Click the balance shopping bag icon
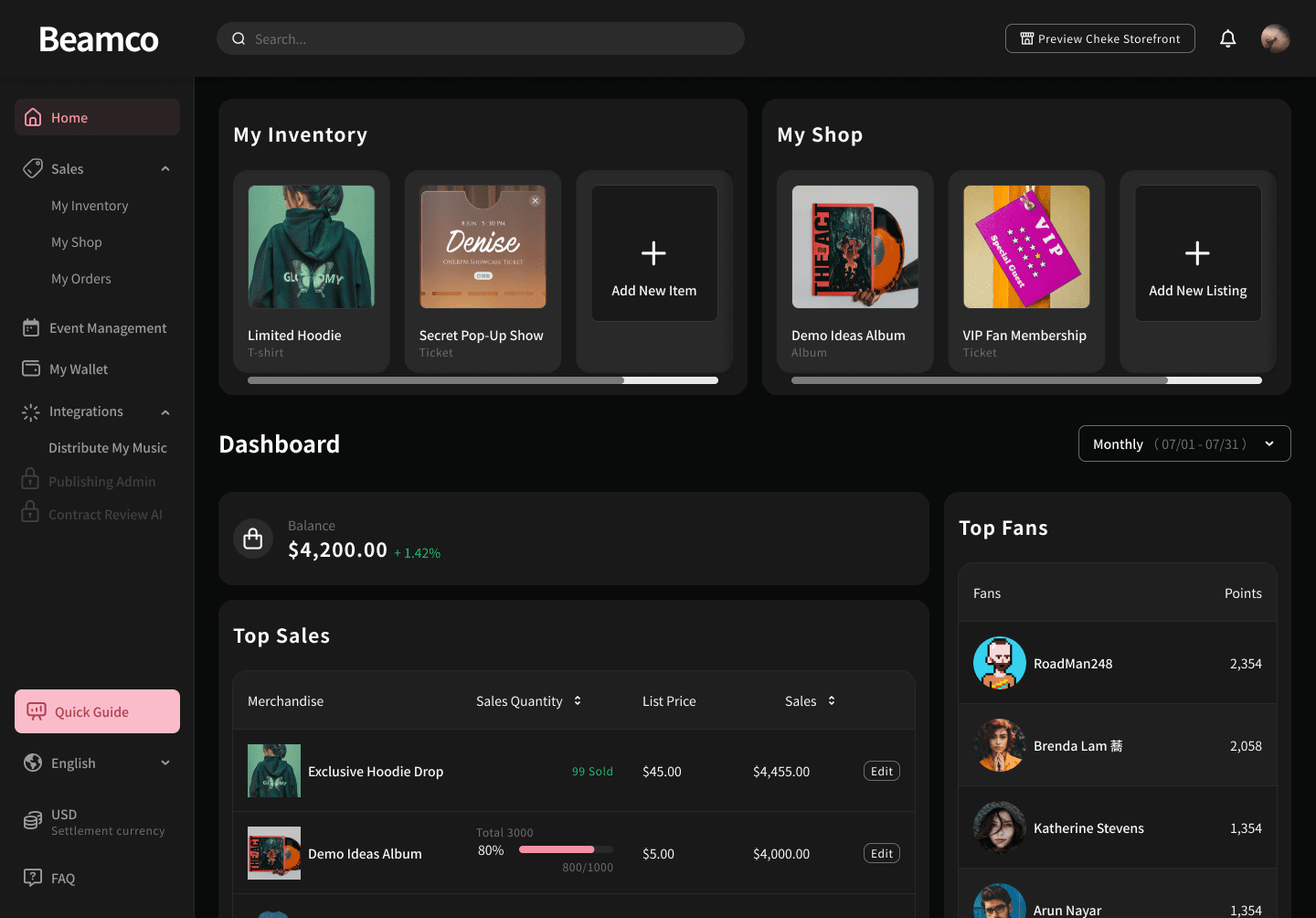 coord(253,539)
